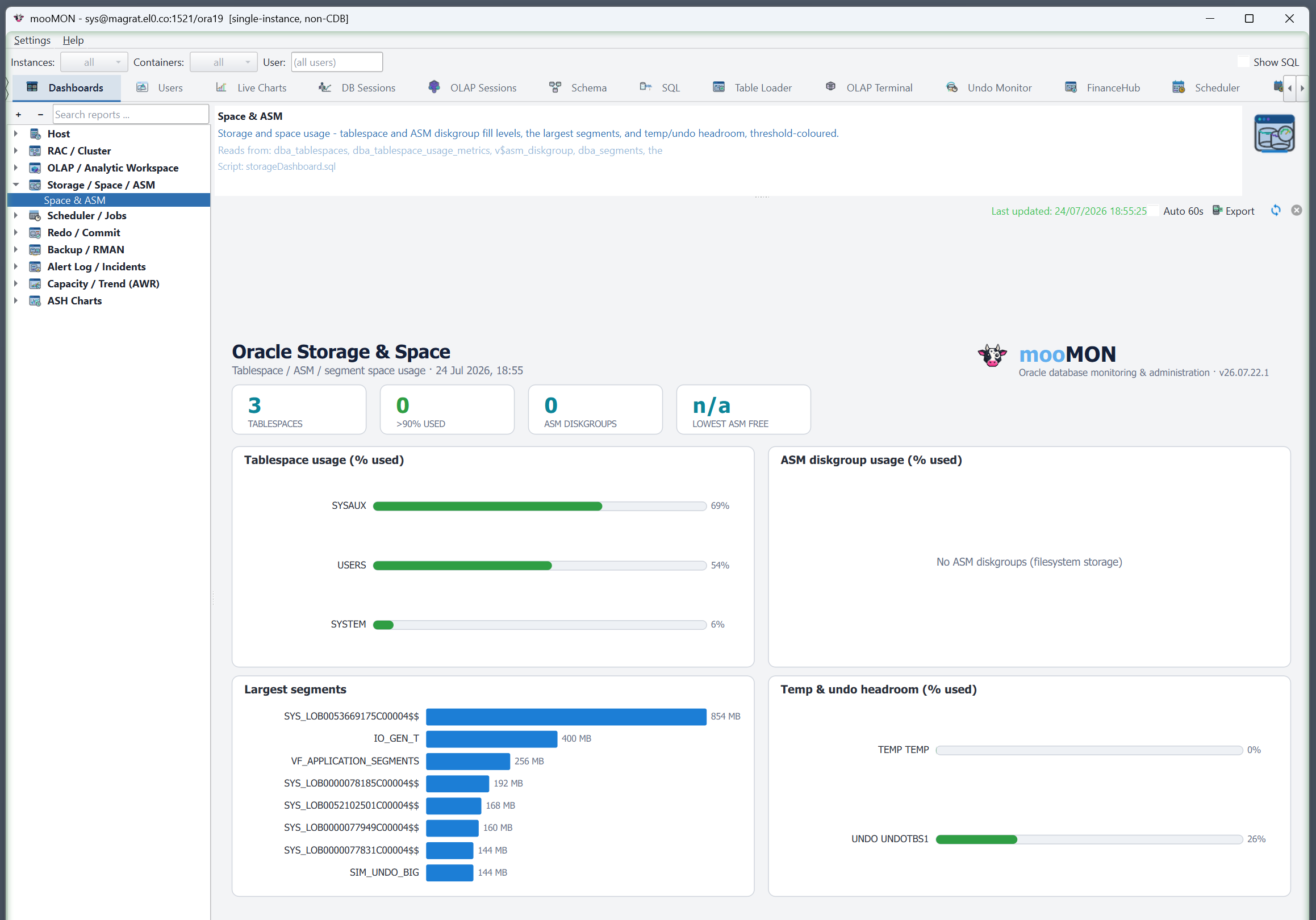1316x920 pixels.
Task: Click the Undo Monitor tab icon
Action: [x=951, y=87]
